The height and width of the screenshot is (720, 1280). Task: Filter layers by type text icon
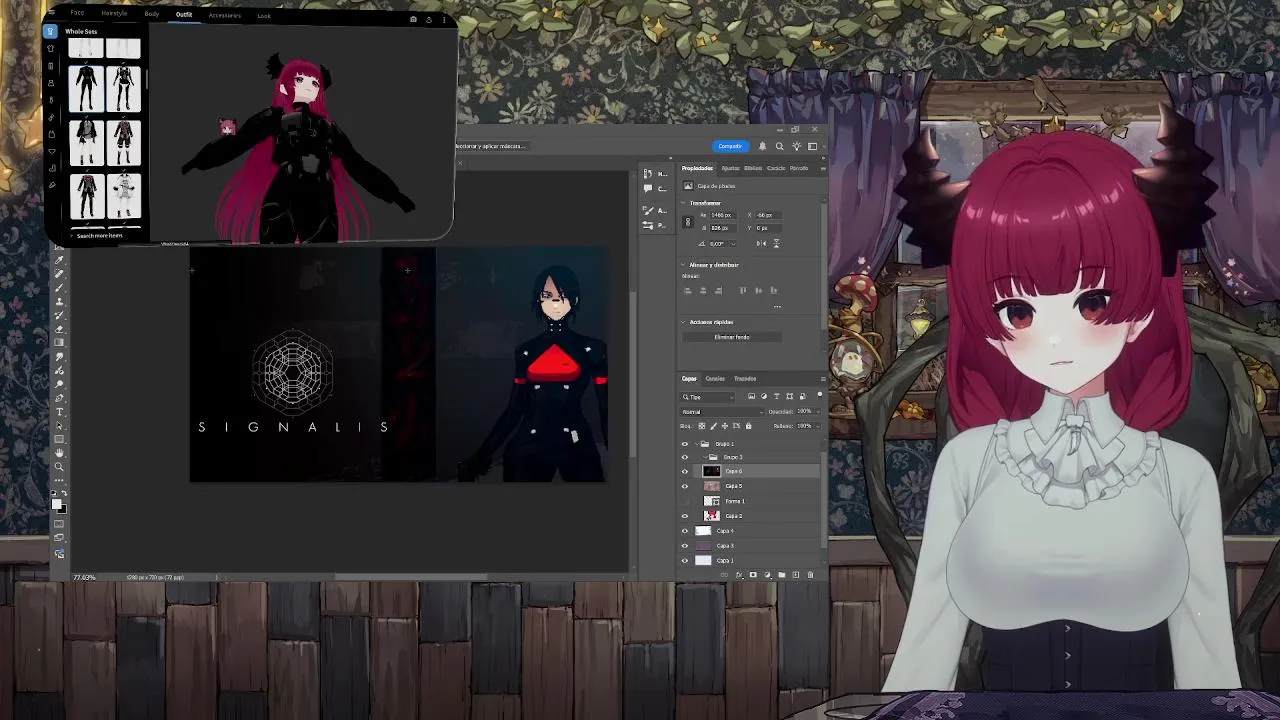[776, 396]
